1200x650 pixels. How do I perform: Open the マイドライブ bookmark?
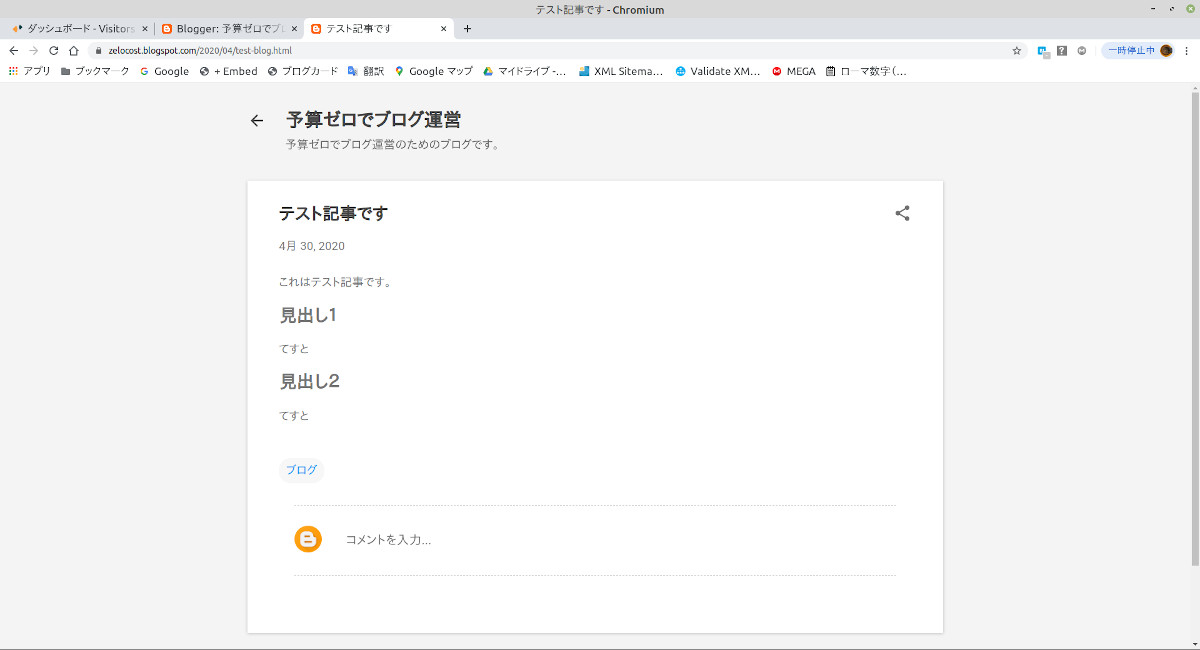(524, 71)
